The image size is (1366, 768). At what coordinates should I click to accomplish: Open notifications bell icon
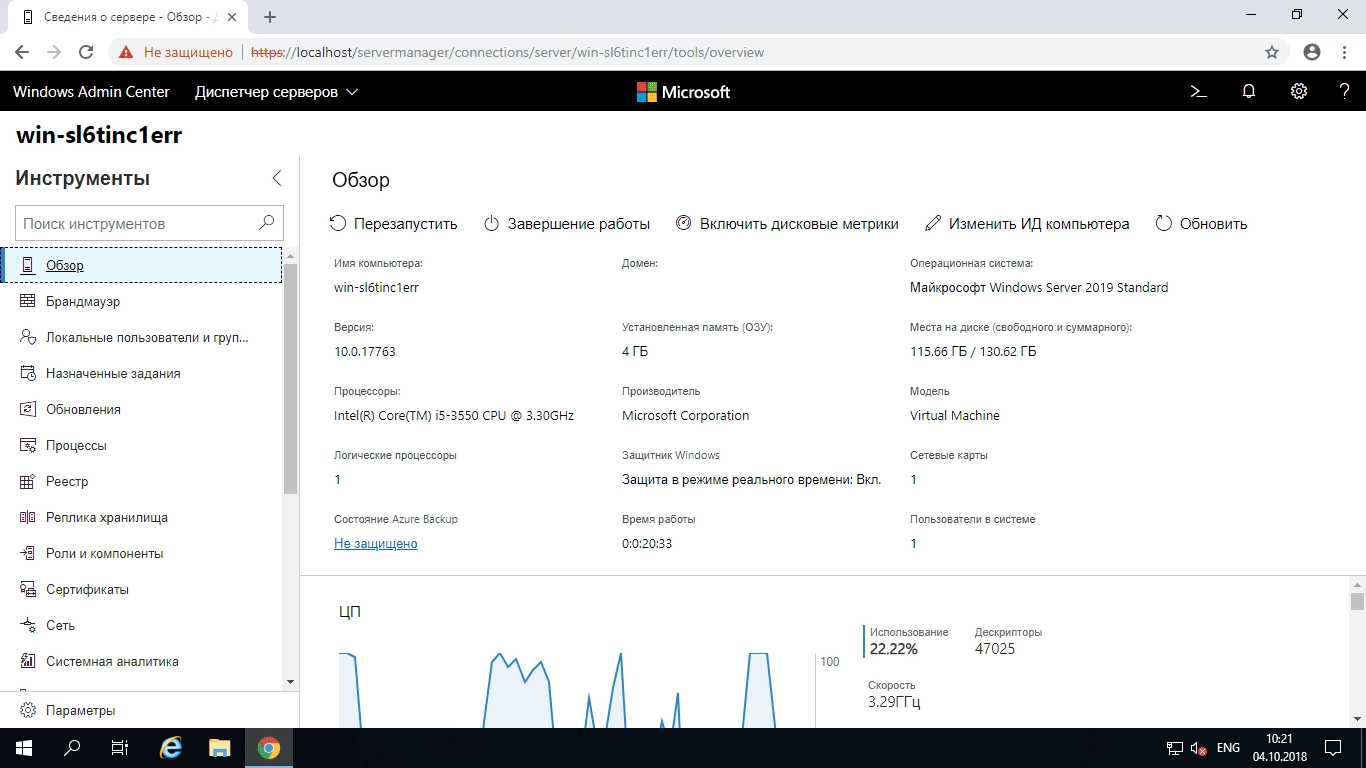click(x=1249, y=91)
